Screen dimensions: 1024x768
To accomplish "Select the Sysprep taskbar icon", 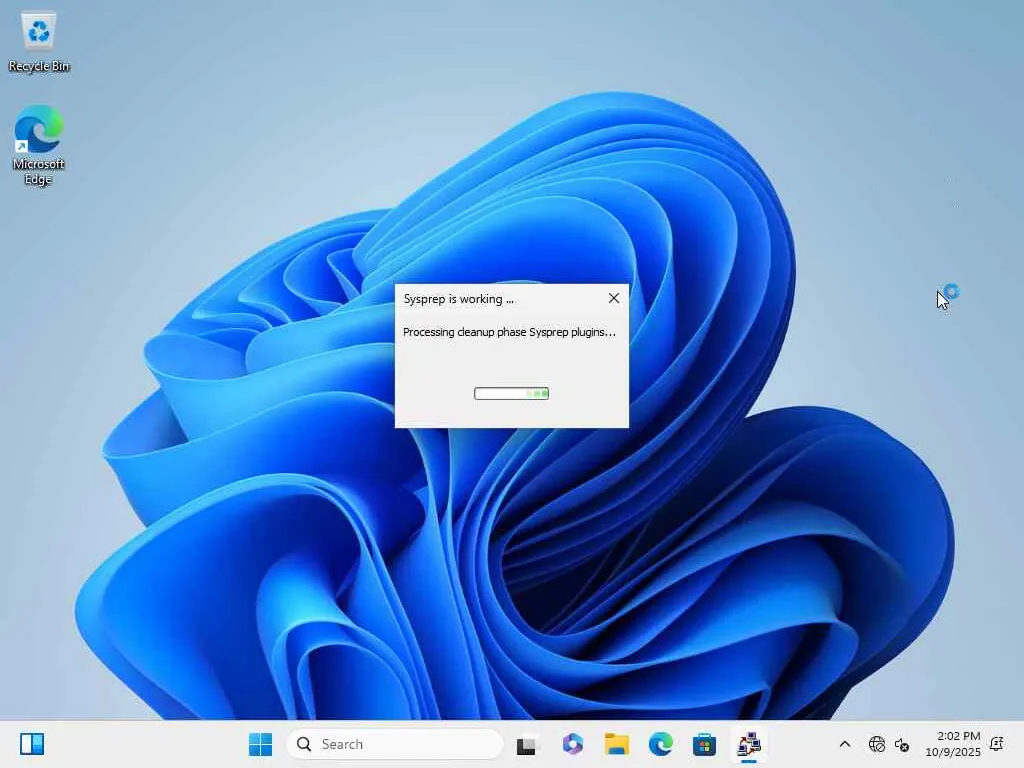I will [x=748, y=744].
